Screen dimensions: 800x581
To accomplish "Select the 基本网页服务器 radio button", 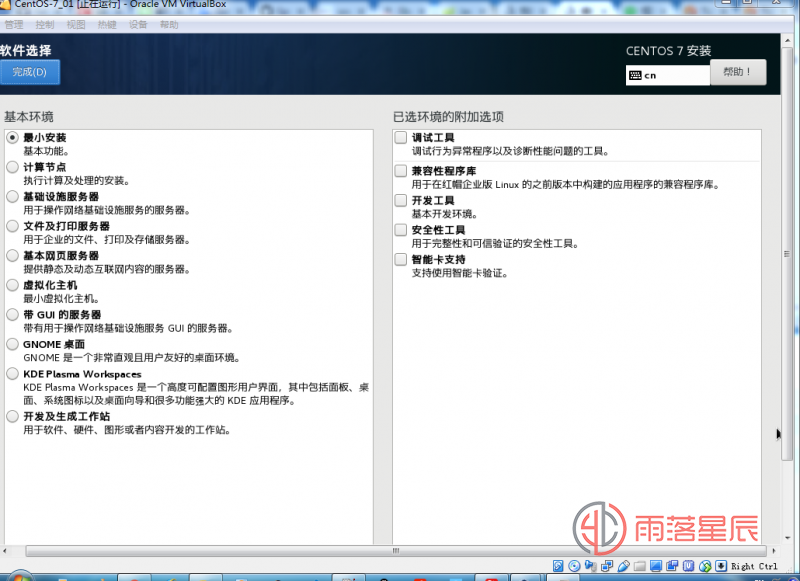I will click(13, 256).
